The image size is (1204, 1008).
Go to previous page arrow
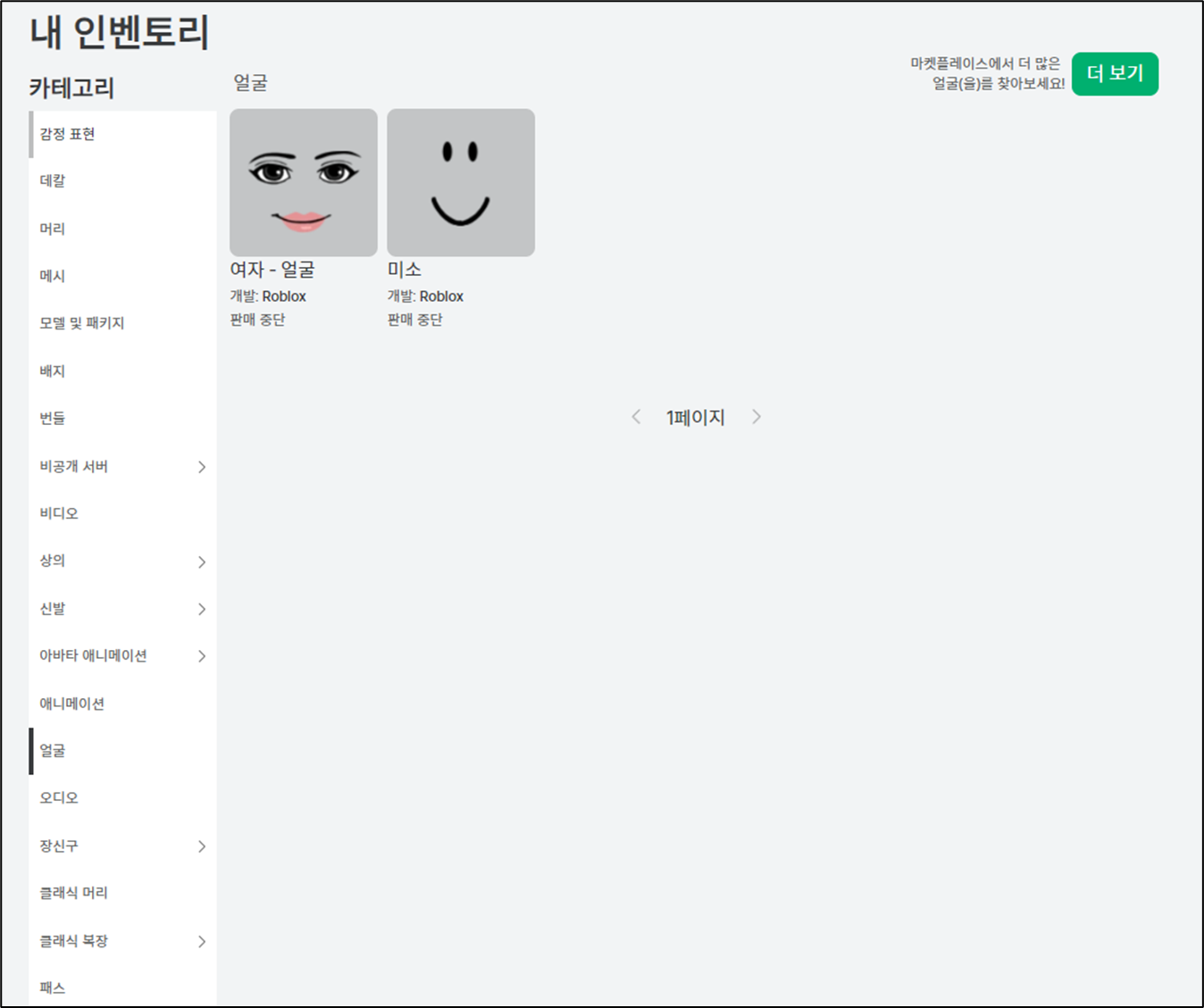[x=636, y=417]
